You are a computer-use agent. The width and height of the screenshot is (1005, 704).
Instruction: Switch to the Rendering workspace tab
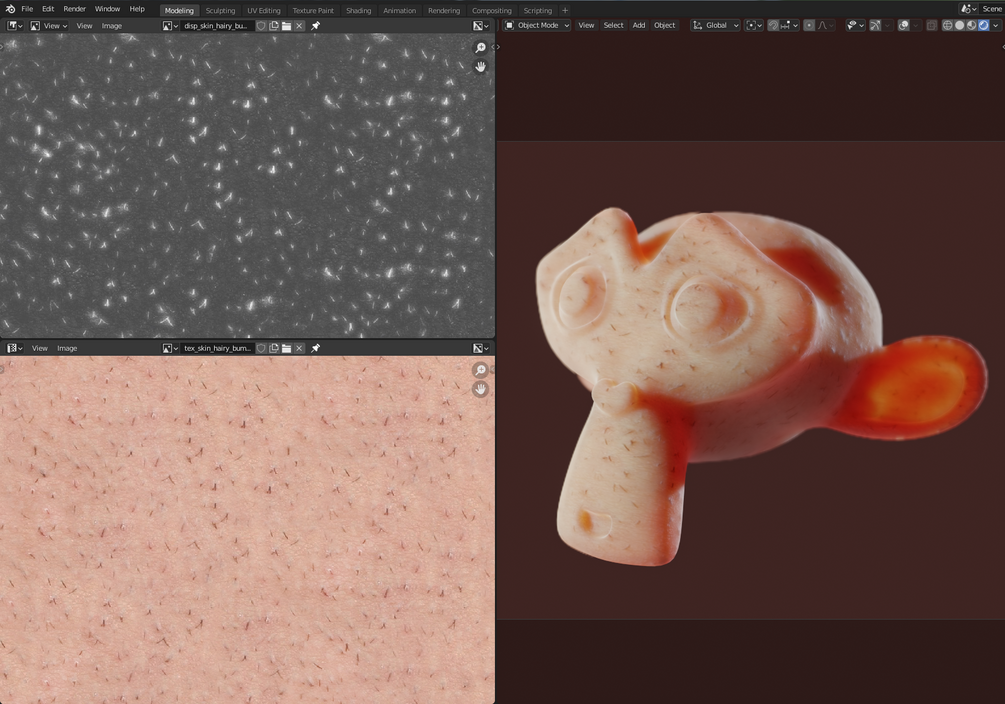click(x=444, y=10)
